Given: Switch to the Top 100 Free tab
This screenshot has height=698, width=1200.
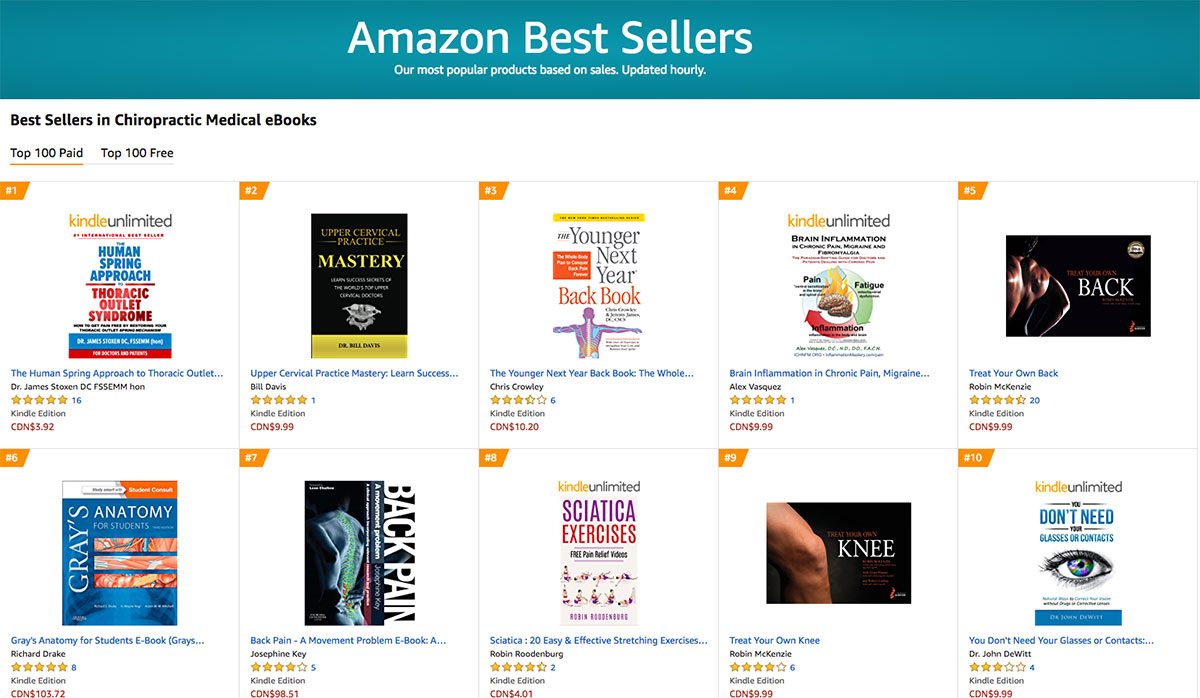Looking at the screenshot, I should [x=137, y=153].
